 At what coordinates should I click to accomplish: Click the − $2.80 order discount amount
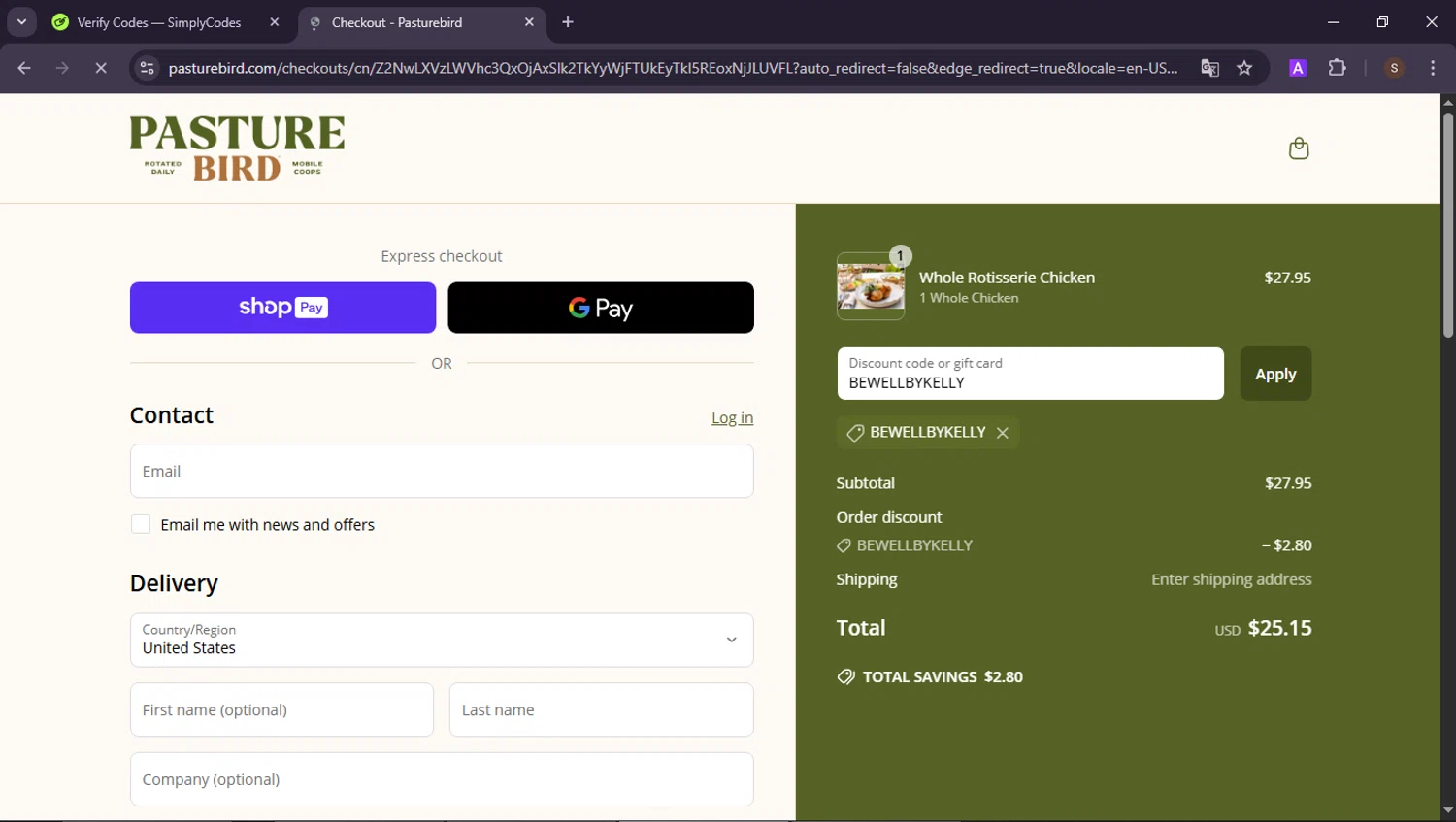click(x=1286, y=545)
